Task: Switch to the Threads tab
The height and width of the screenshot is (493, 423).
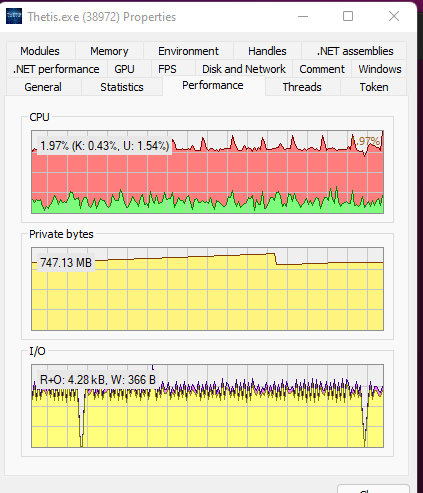Action: click(302, 87)
